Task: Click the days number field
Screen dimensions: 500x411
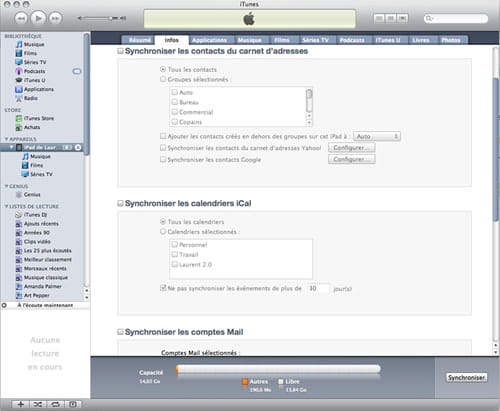Action: pyautogui.click(x=318, y=288)
